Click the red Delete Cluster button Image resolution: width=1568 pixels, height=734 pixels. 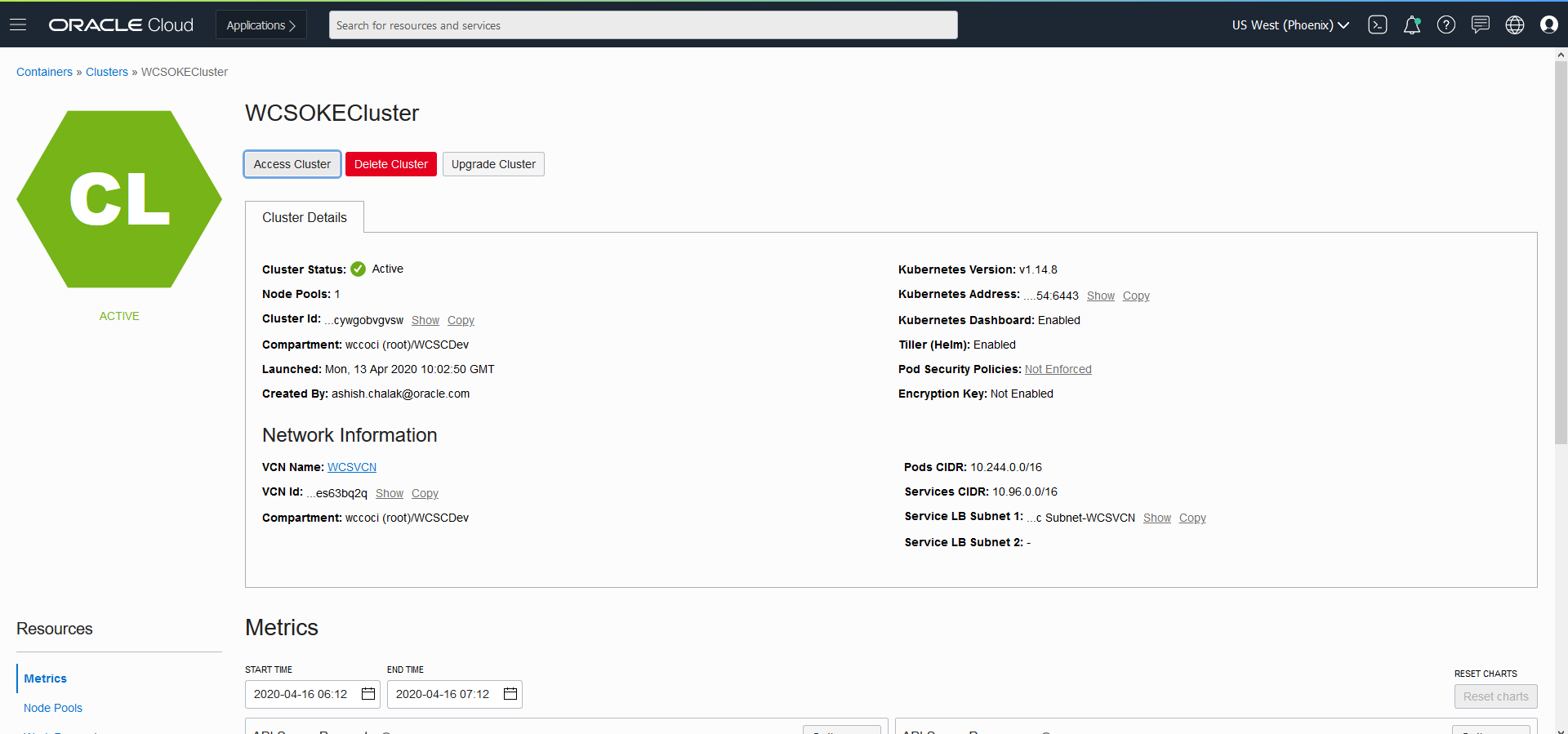coord(391,164)
